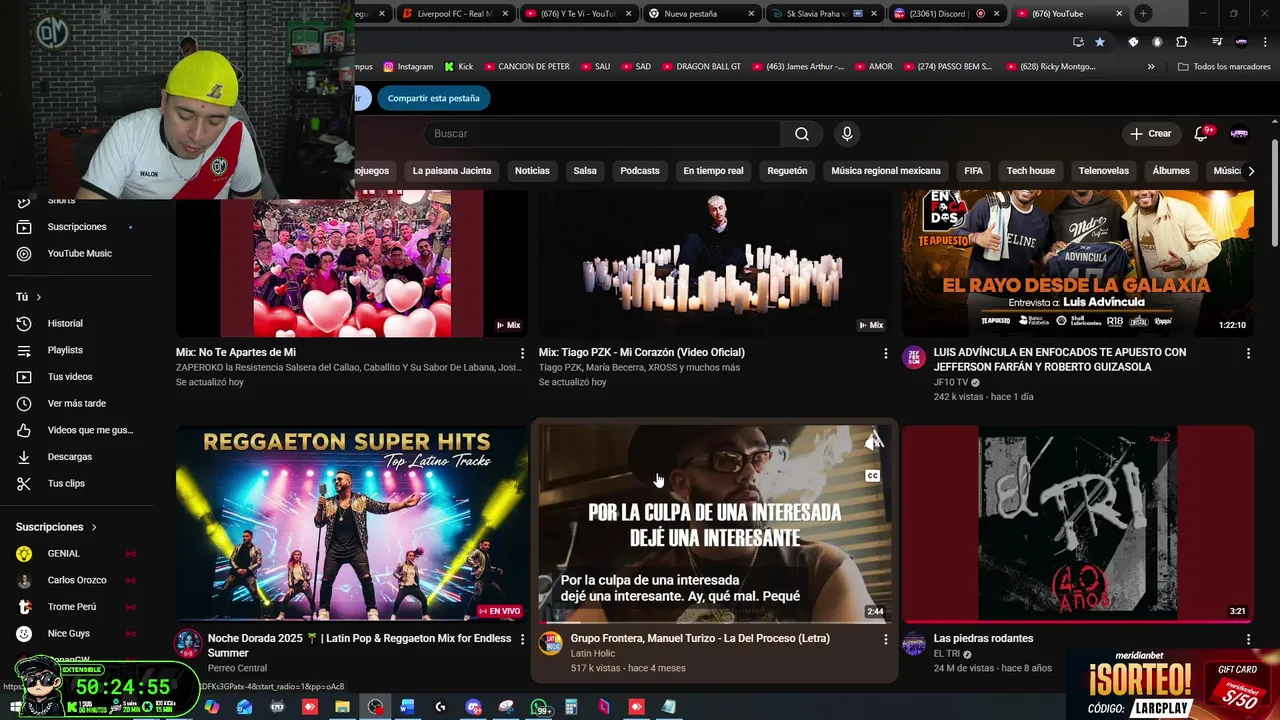Select Música regional mexicana chip
Image resolution: width=1280 pixels, height=720 pixels.
coord(886,171)
